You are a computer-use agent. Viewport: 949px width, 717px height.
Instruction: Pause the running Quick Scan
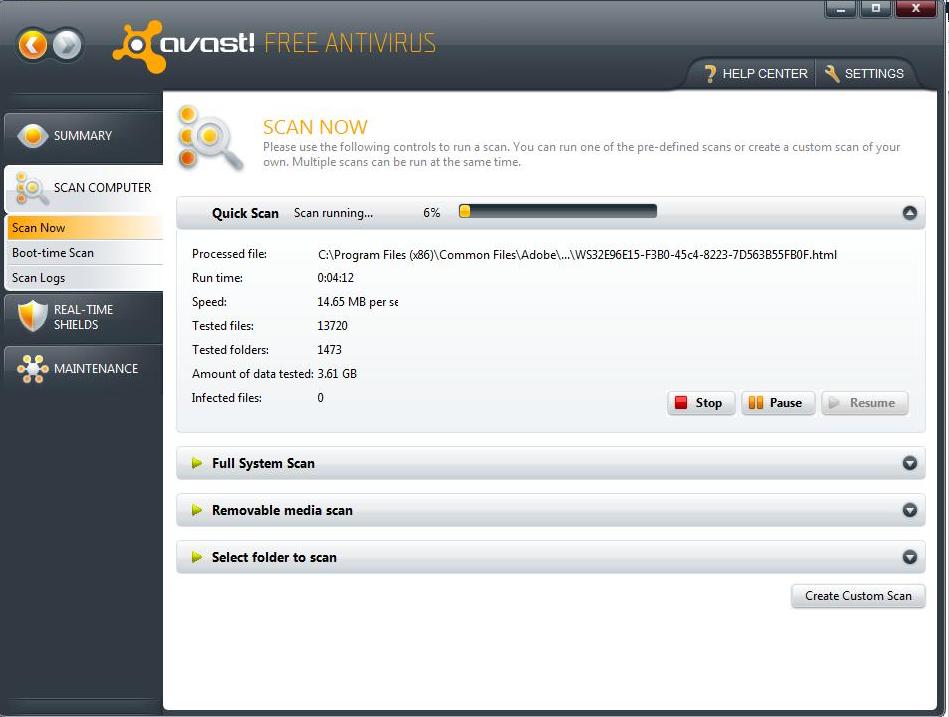(x=778, y=403)
